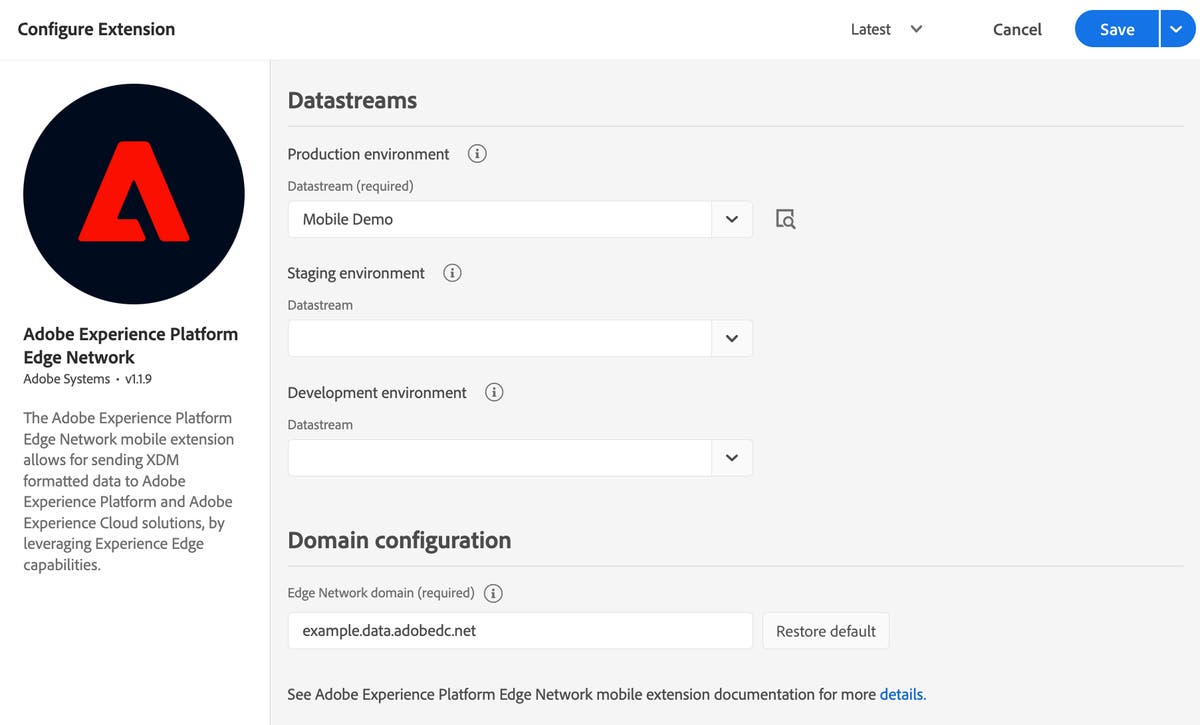Screen dimensions: 1200x725
Task: Open the Latest version dropdown
Action: click(x=886, y=29)
